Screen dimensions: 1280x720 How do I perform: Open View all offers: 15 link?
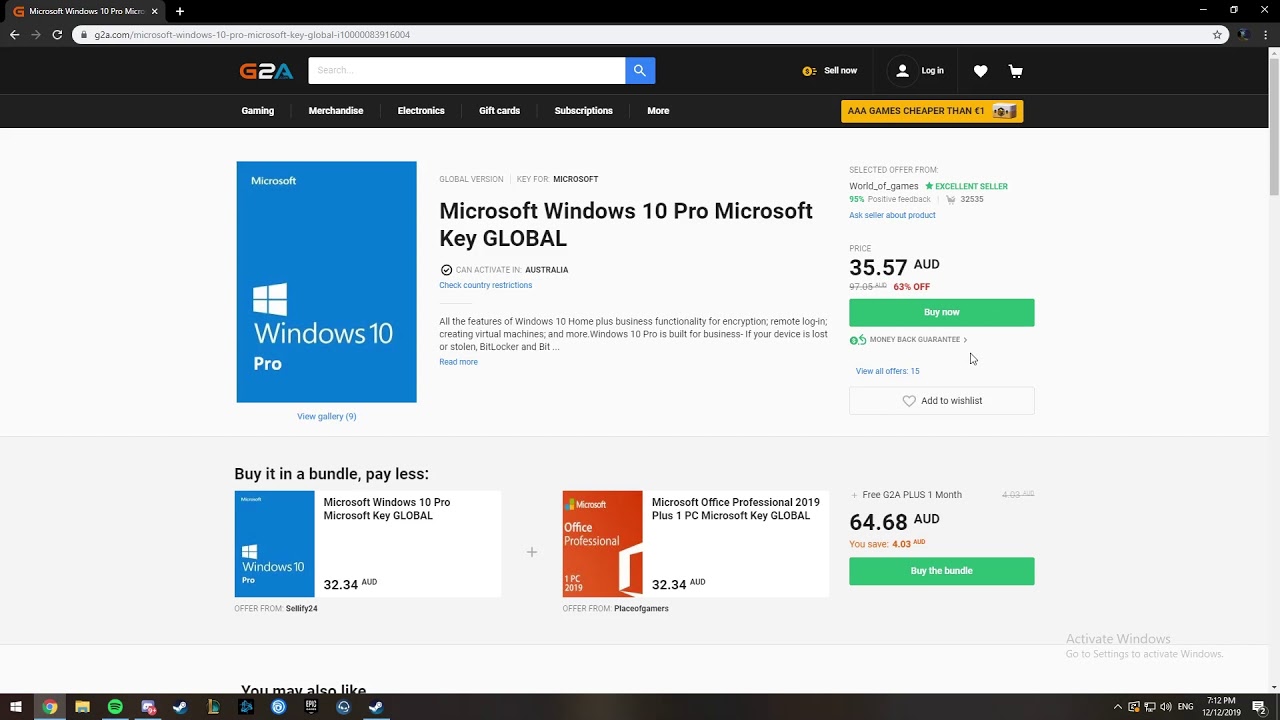888,371
